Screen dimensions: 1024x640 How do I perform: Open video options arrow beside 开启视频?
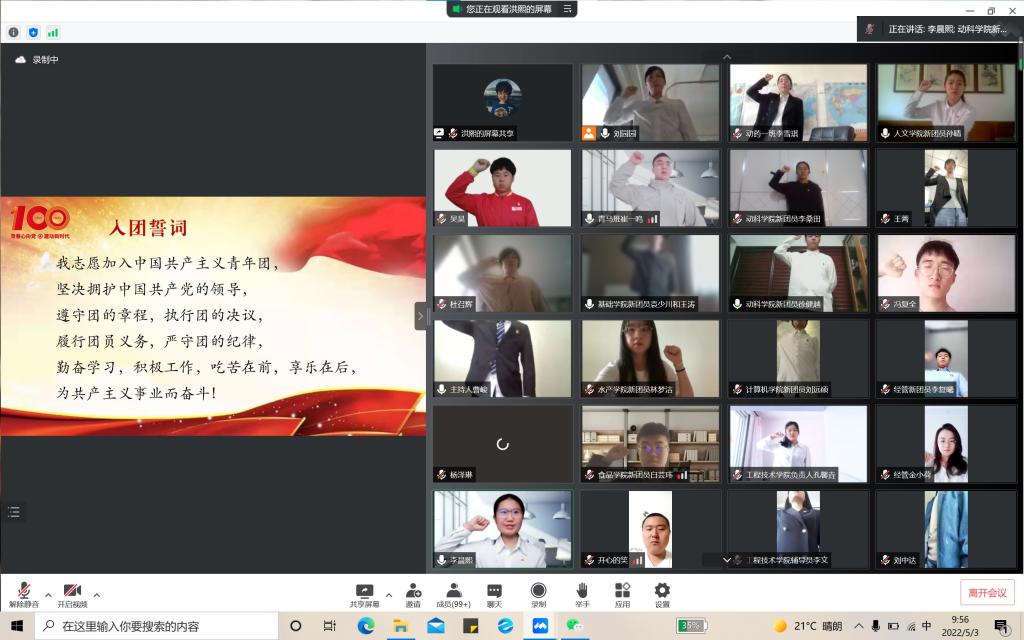(x=97, y=594)
